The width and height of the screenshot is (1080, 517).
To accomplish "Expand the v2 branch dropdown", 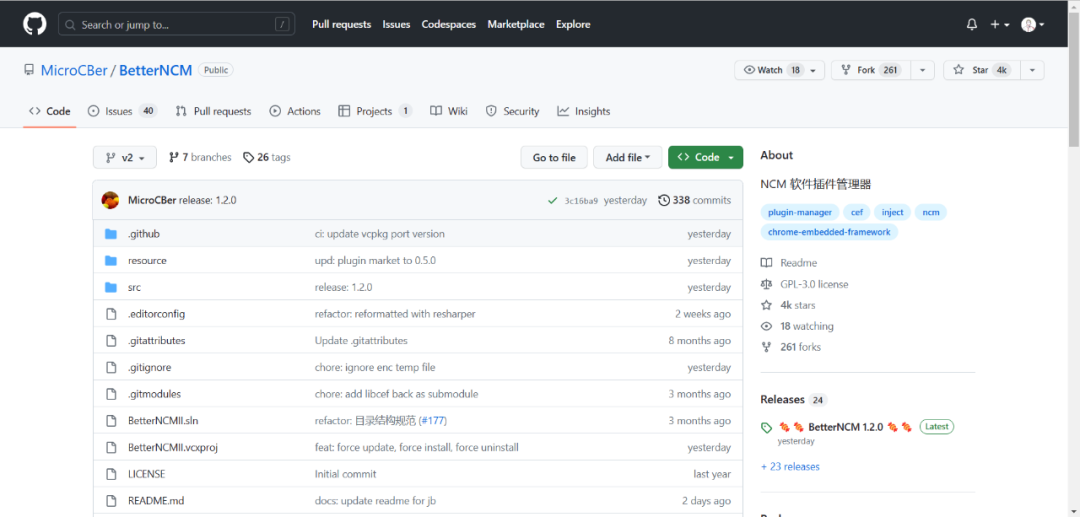I will click(x=125, y=158).
